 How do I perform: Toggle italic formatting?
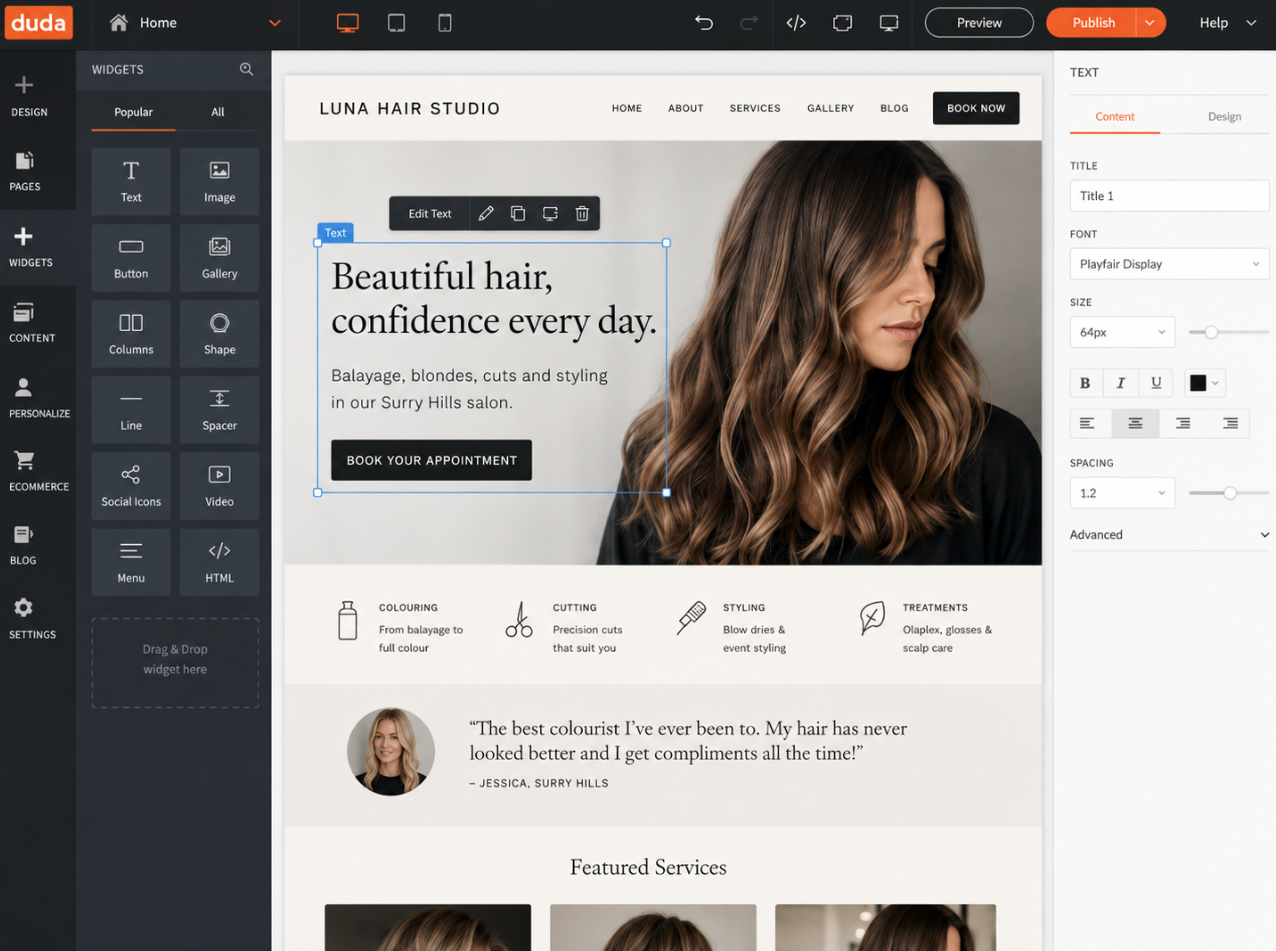click(1120, 383)
